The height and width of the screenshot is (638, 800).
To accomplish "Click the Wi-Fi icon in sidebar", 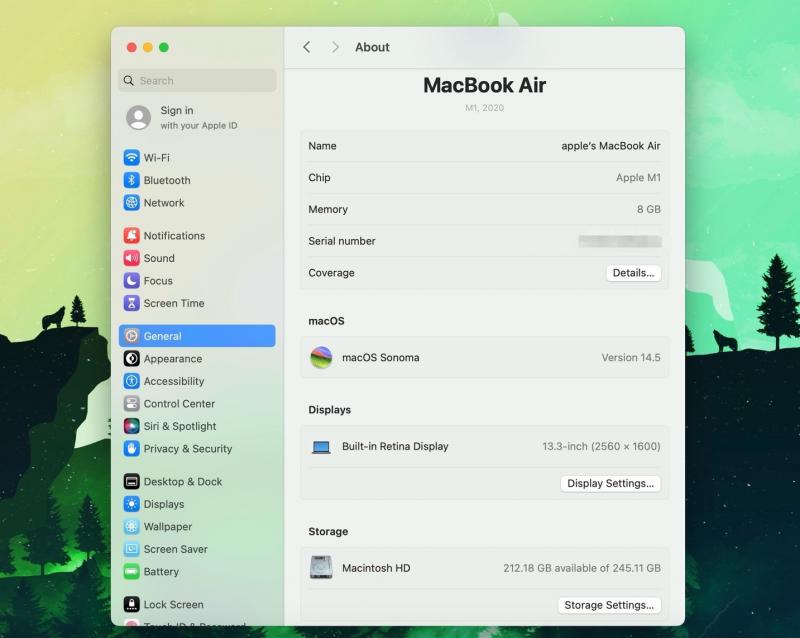I will [x=132, y=157].
